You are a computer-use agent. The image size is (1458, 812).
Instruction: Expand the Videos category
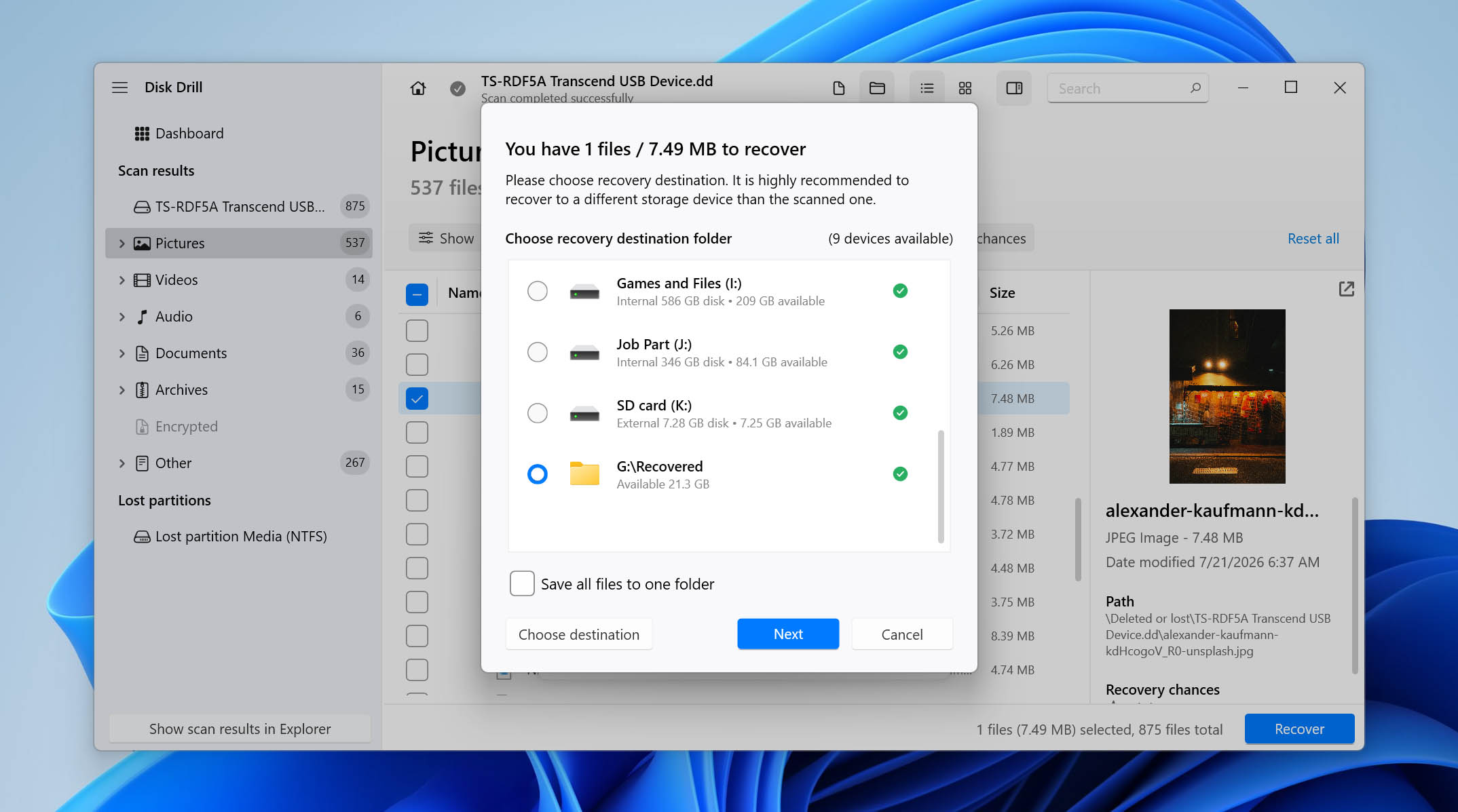click(122, 280)
